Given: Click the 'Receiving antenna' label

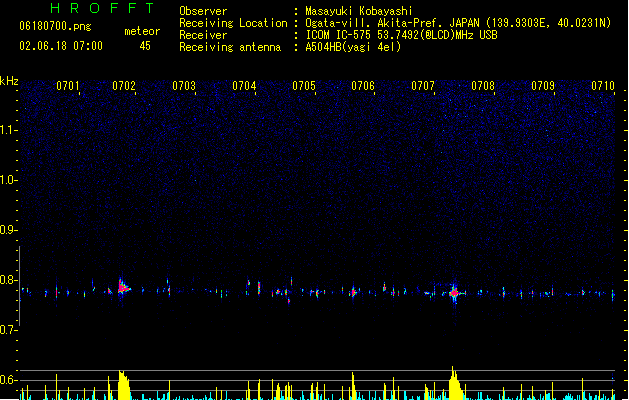Looking at the screenshot, I should [x=230, y=47].
